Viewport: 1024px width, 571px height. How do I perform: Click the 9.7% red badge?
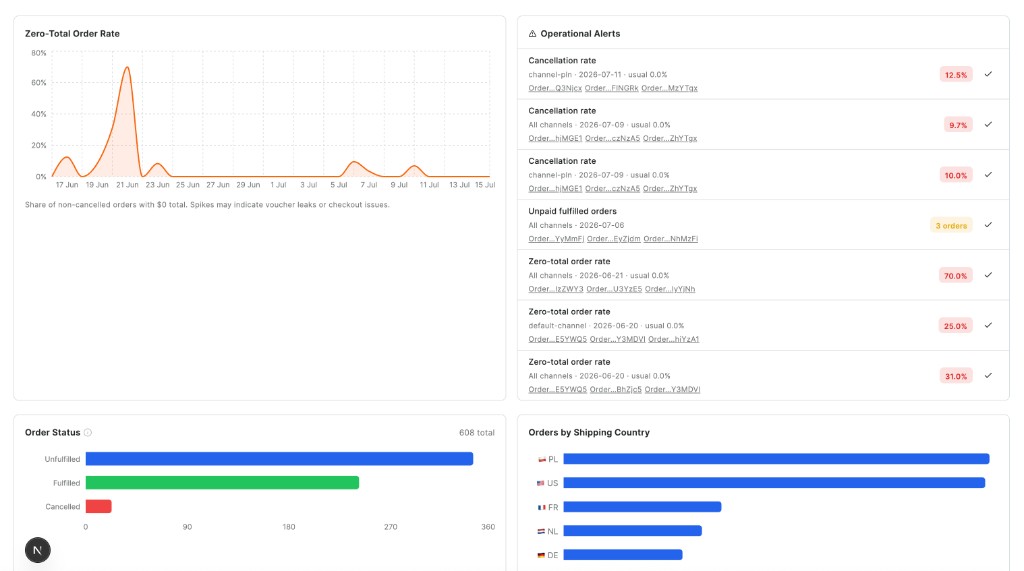[x=958, y=125]
